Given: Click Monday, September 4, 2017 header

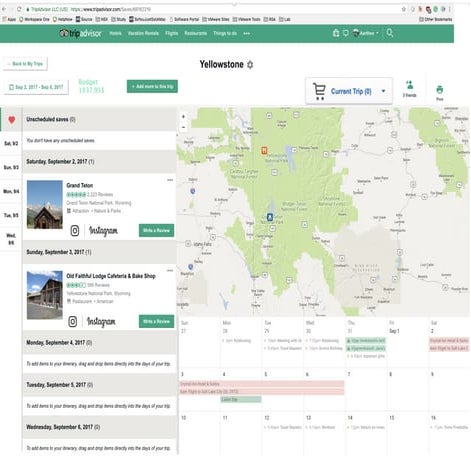Looking at the screenshot, I should 99,343.
